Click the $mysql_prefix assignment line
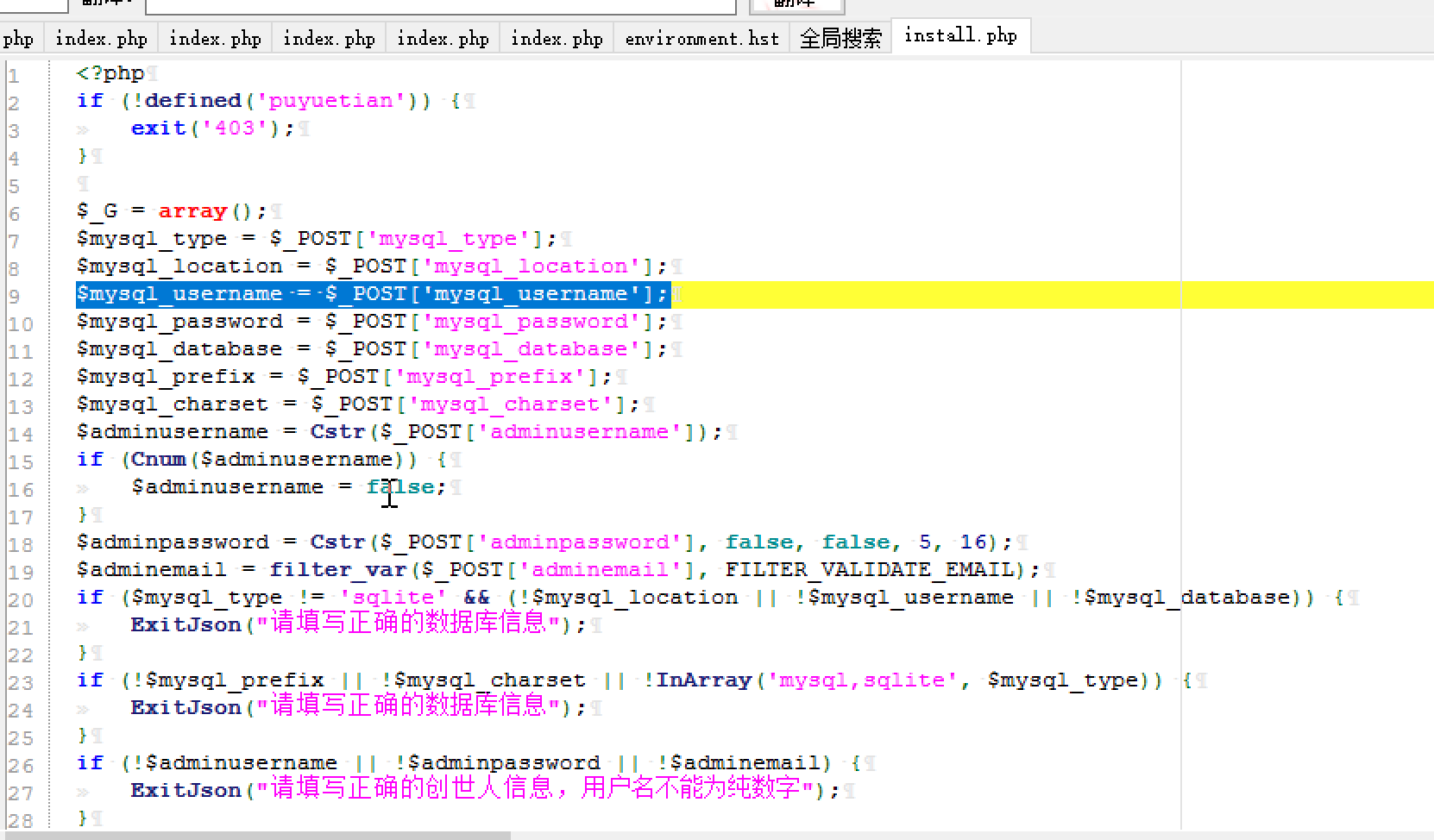The image size is (1434, 840). tap(344, 377)
